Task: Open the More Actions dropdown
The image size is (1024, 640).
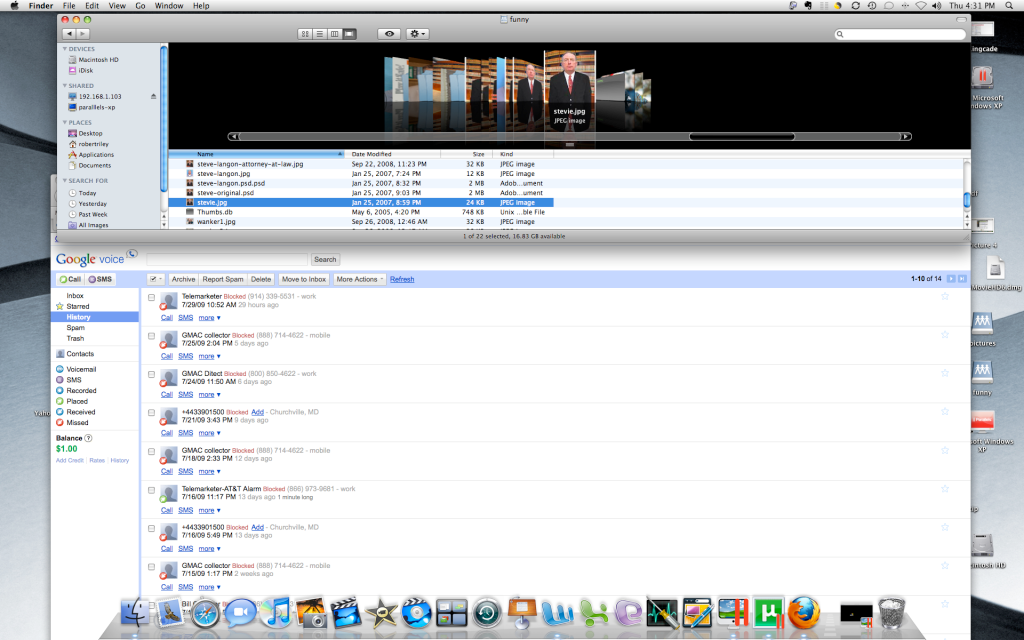Action: [359, 279]
